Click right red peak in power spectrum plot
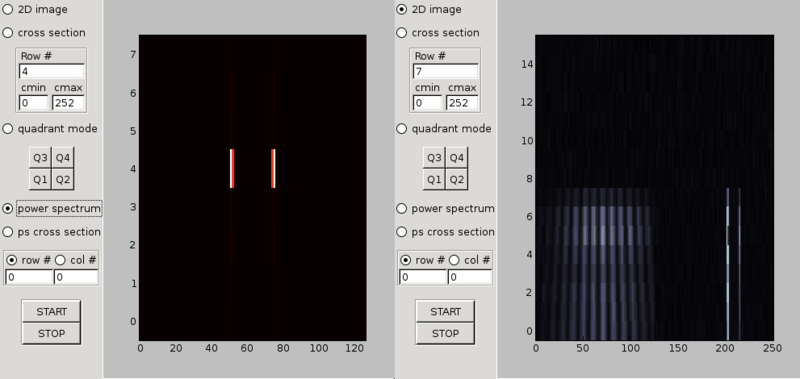 (273, 169)
